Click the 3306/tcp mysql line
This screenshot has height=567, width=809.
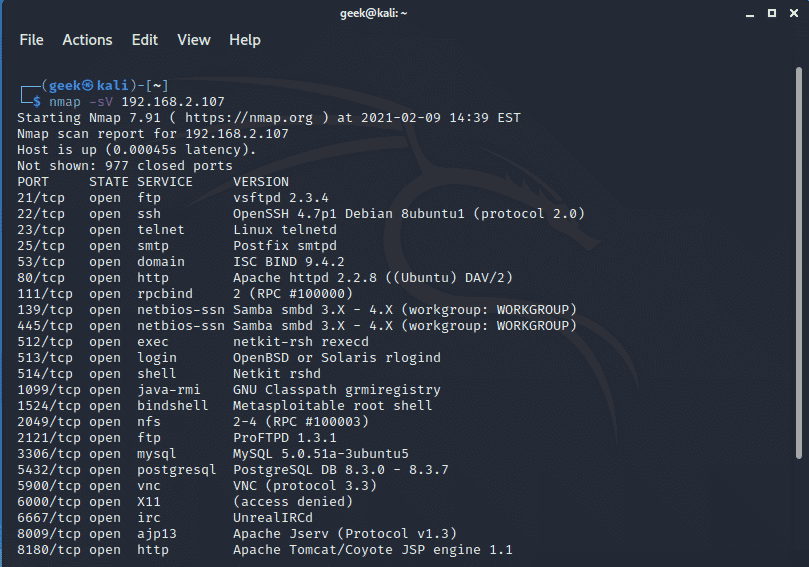coord(213,453)
